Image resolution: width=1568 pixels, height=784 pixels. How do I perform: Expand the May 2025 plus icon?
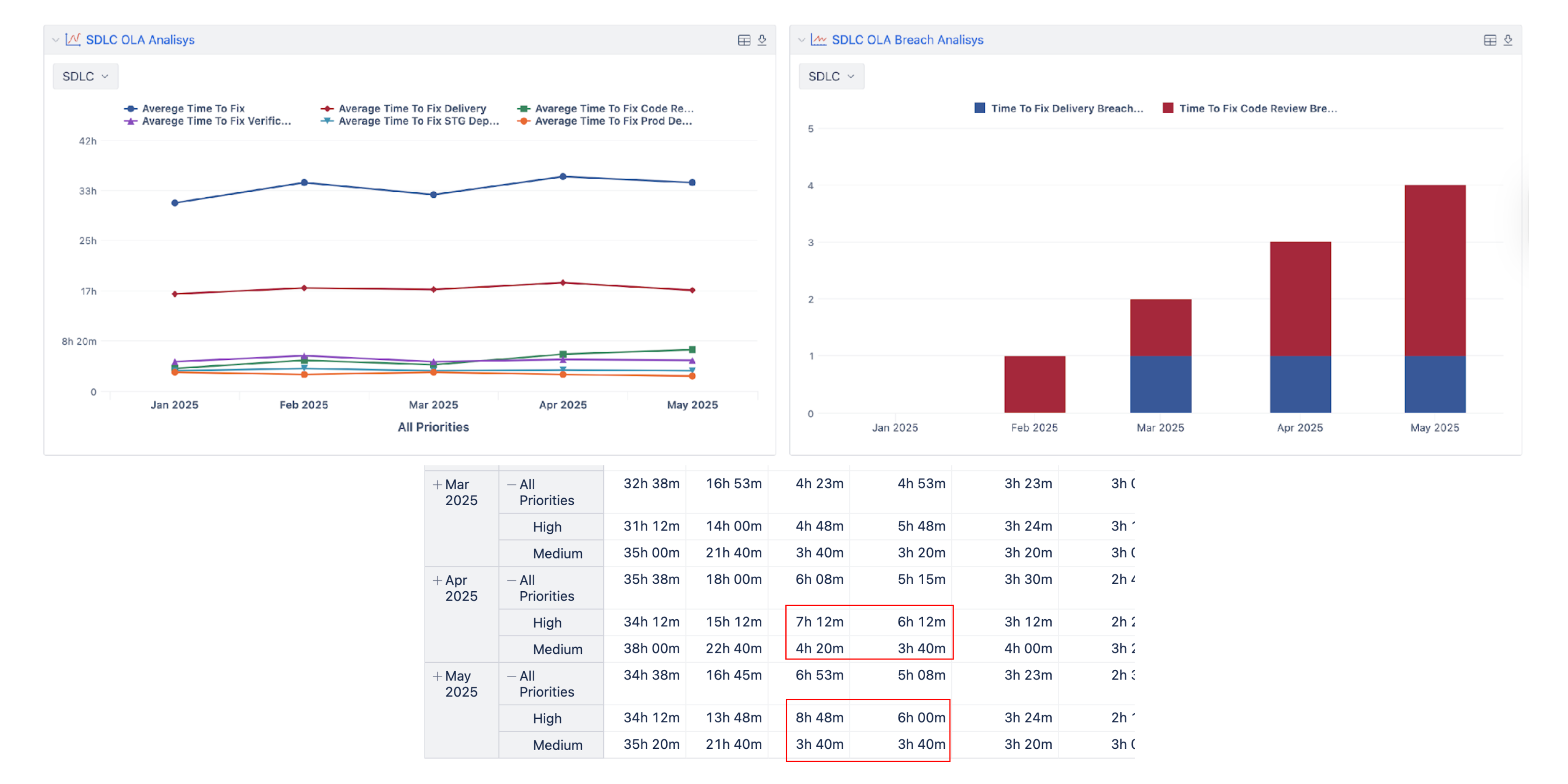tap(437, 676)
